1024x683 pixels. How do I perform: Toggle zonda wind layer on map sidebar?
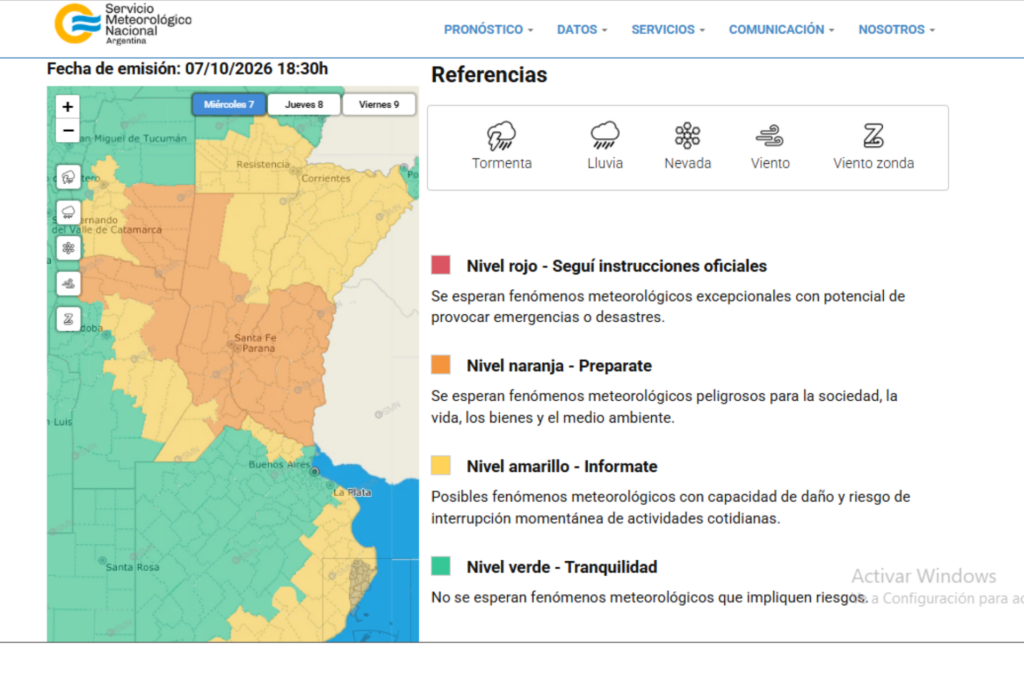pos(69,319)
